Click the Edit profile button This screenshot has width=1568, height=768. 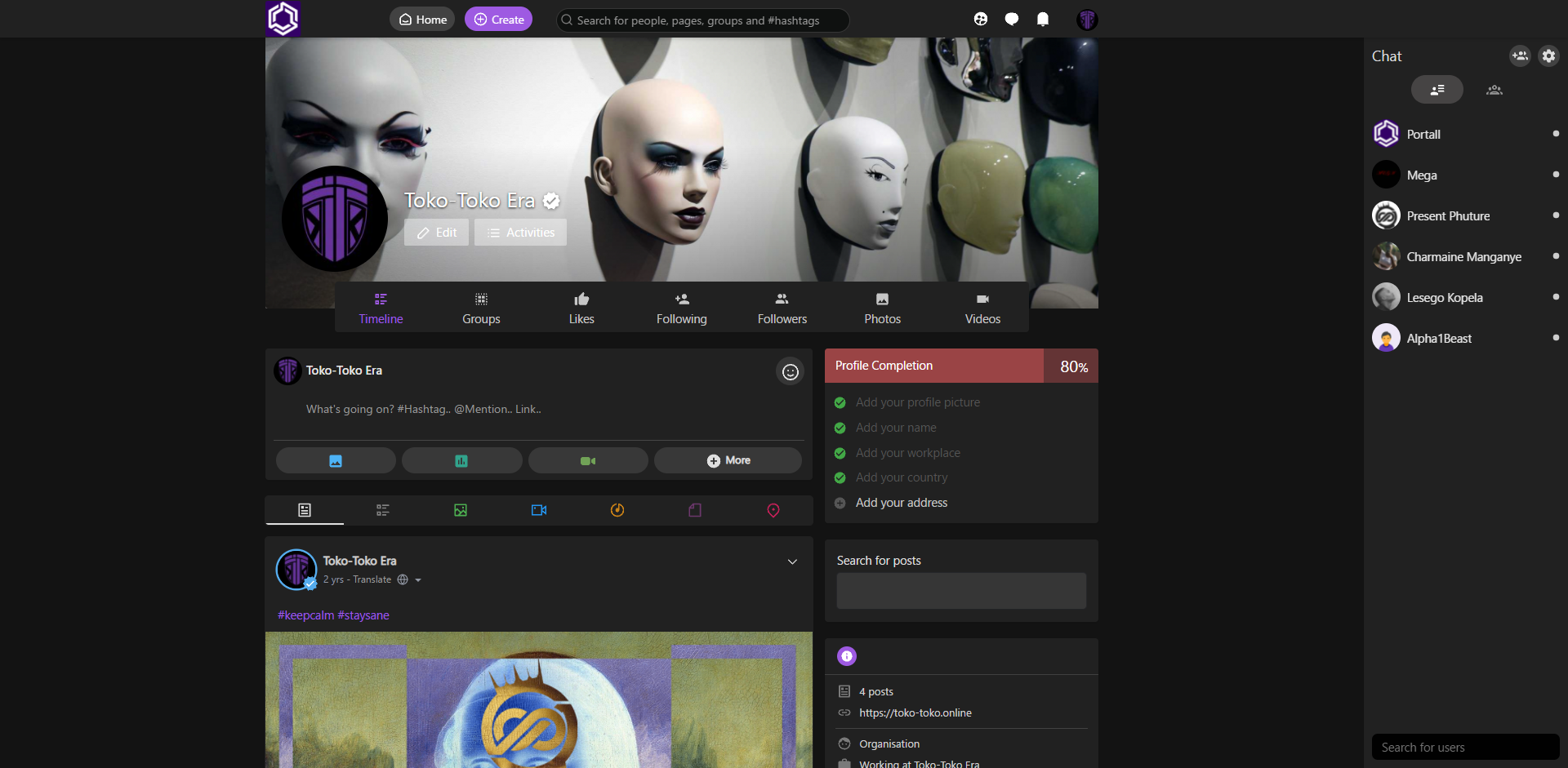[x=437, y=233]
